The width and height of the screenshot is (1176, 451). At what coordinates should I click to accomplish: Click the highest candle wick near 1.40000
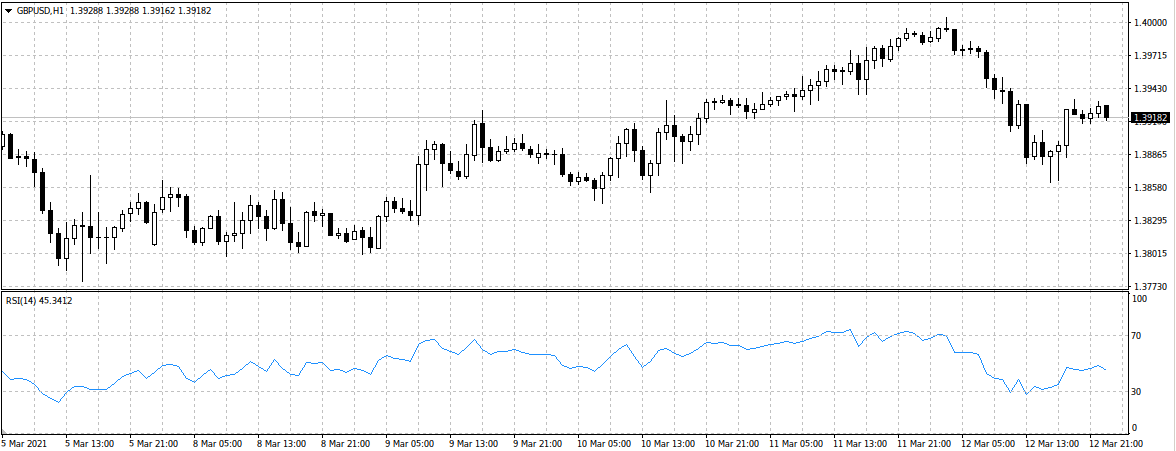[x=946, y=20]
